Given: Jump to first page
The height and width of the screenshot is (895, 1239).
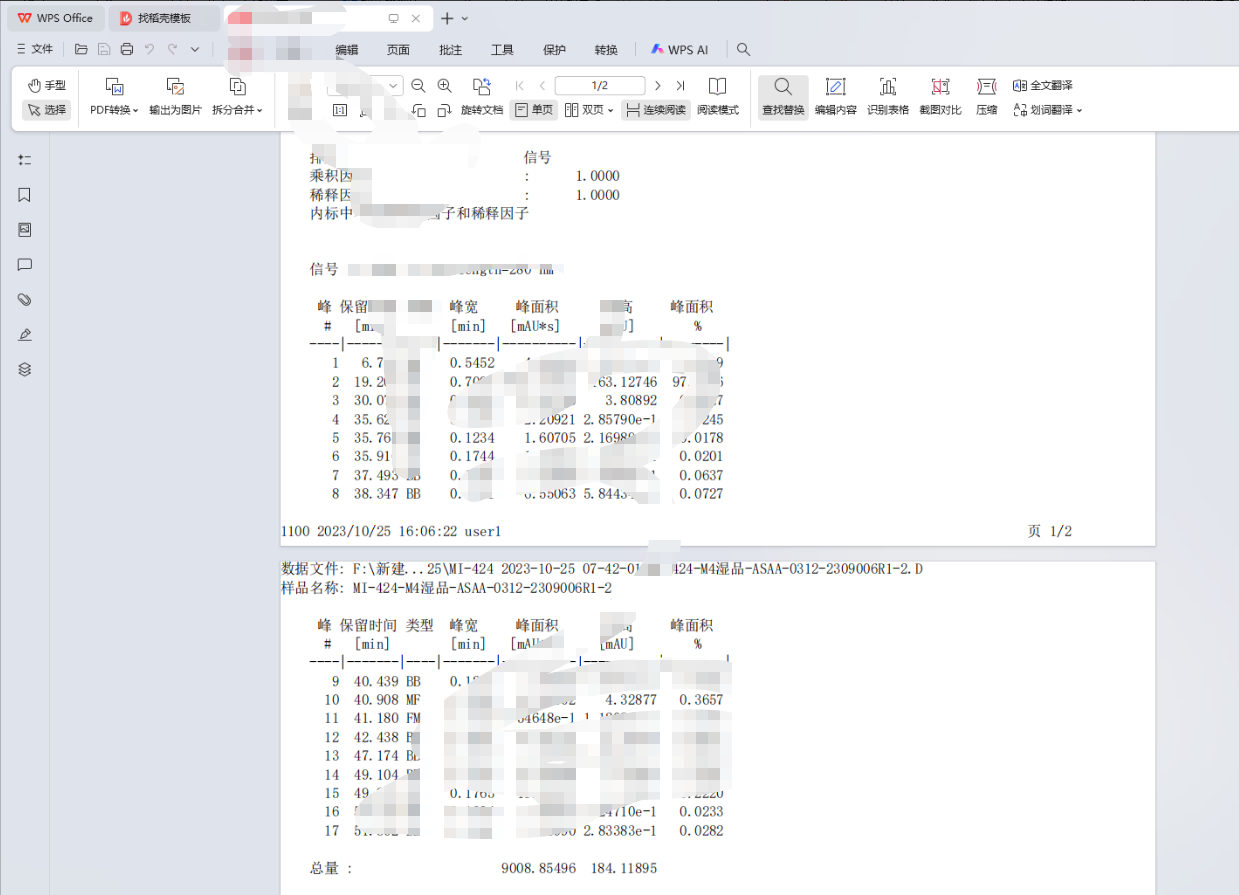Looking at the screenshot, I should [x=519, y=86].
